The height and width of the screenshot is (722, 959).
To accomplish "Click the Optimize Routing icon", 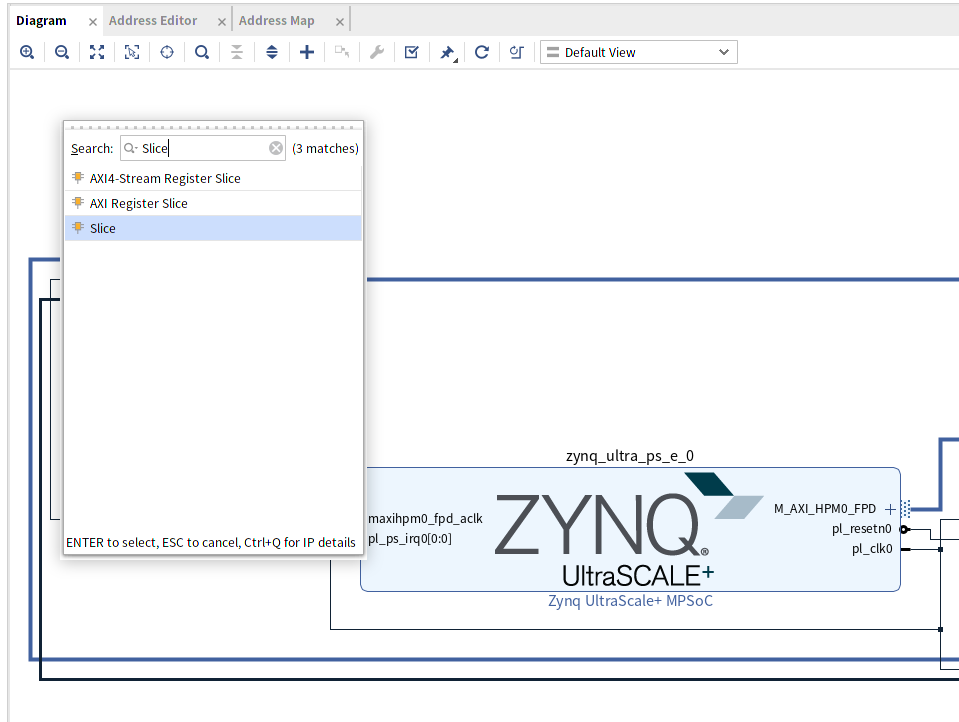I will 517,52.
